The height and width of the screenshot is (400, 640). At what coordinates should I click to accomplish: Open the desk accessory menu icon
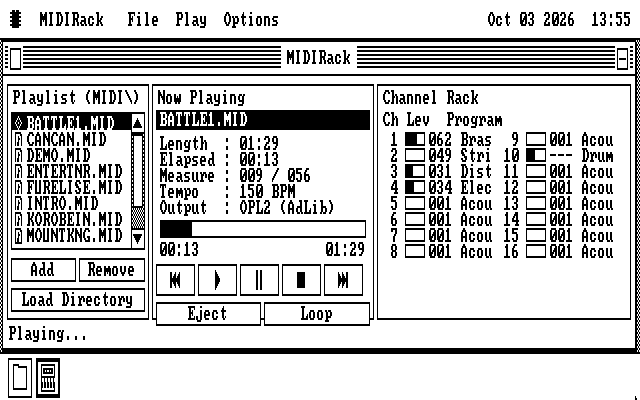point(16,19)
